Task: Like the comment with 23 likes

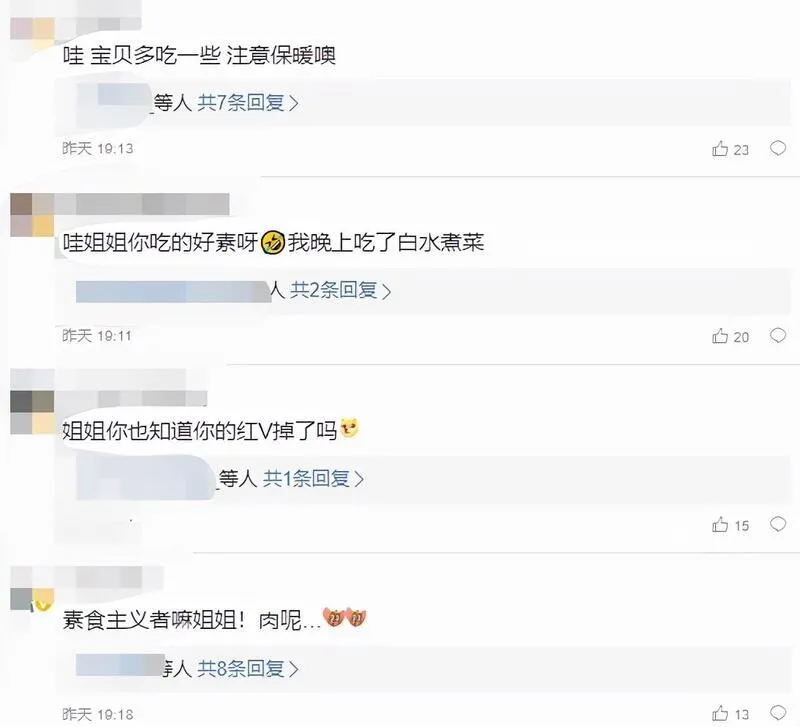Action: click(720, 149)
